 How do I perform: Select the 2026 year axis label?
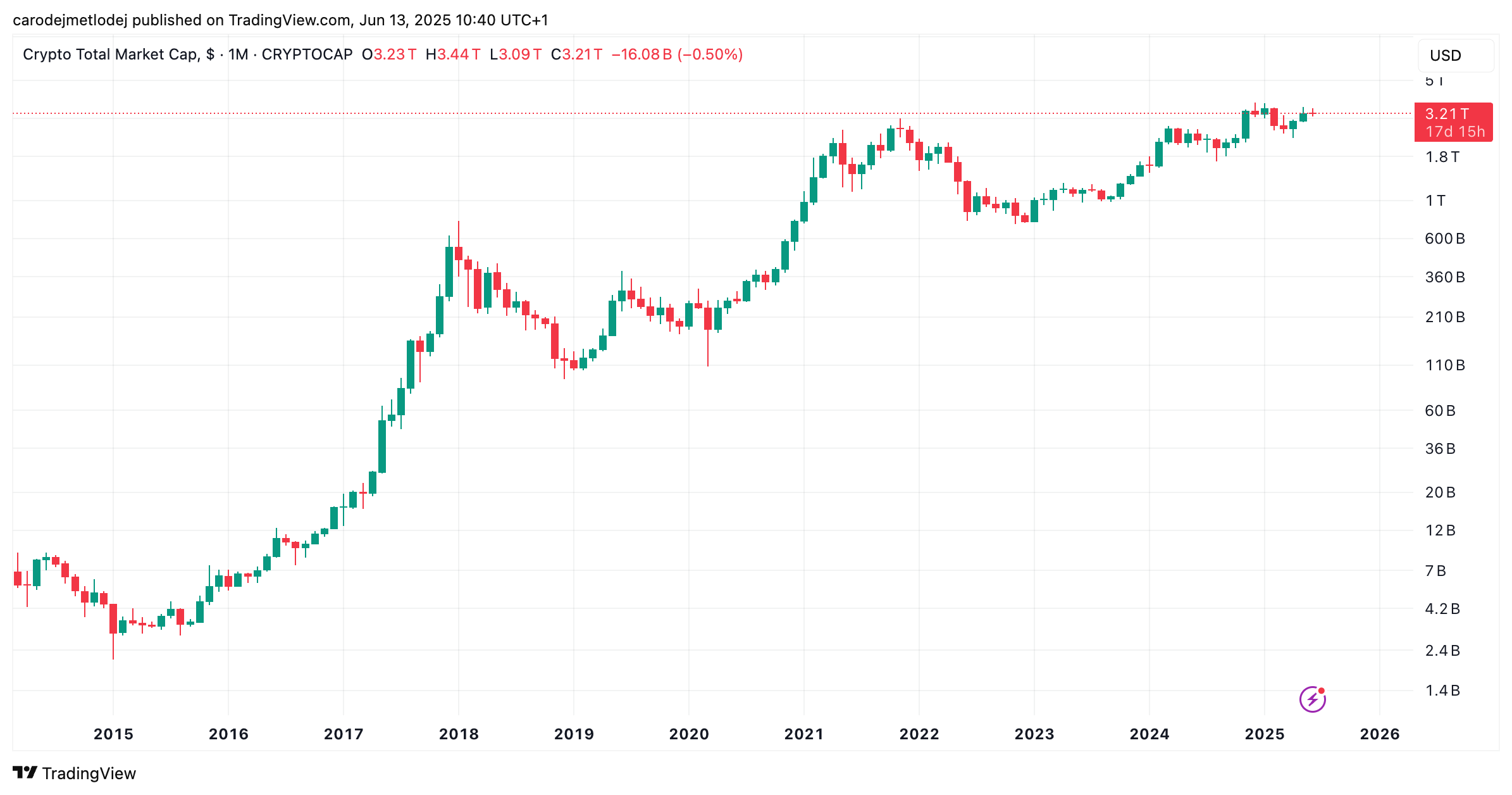[x=1380, y=734]
